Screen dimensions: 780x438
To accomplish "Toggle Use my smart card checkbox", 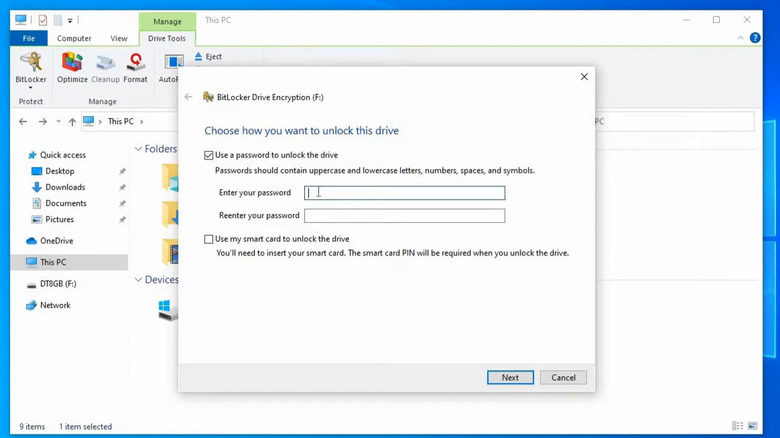I will tap(208, 239).
